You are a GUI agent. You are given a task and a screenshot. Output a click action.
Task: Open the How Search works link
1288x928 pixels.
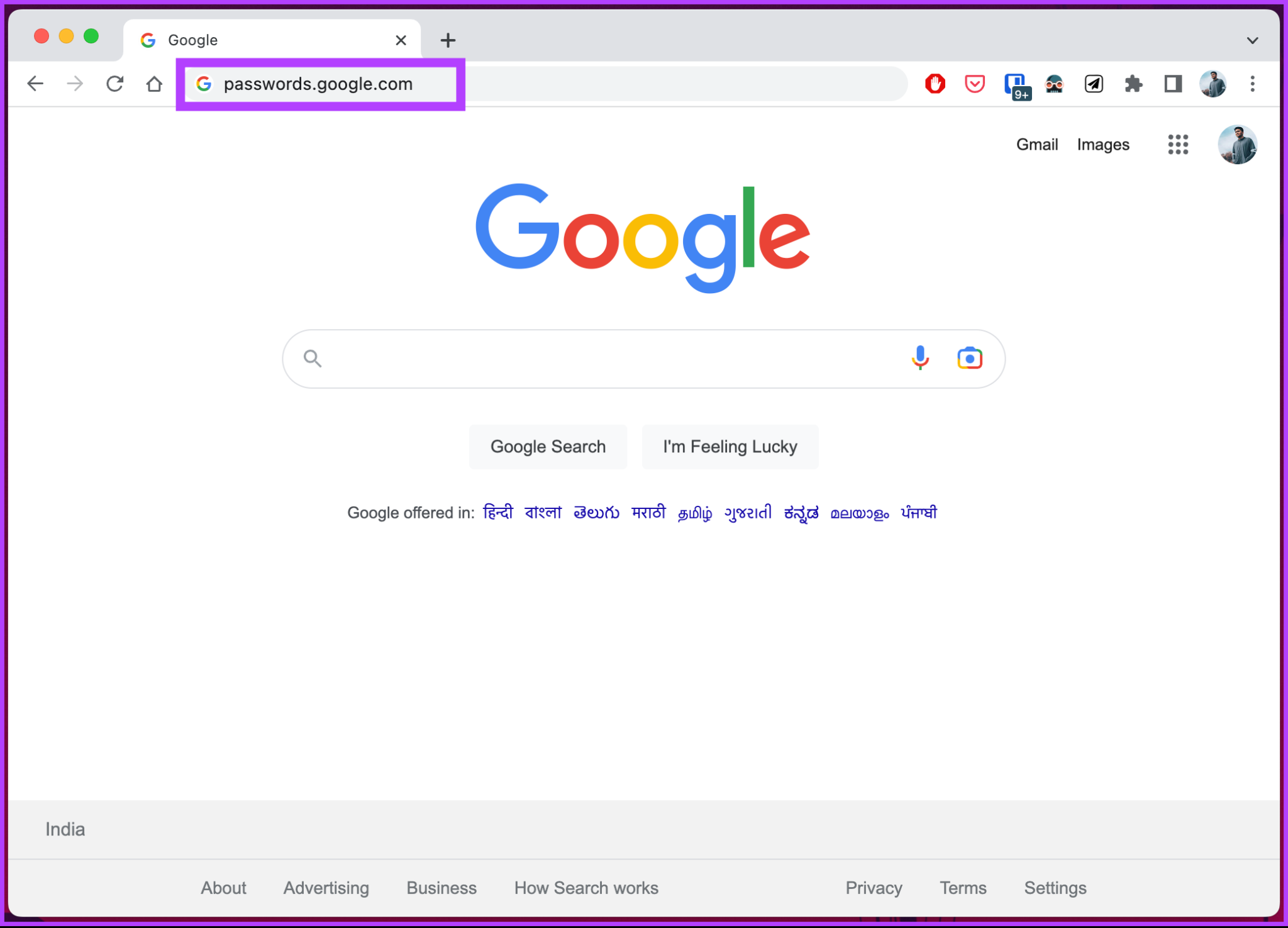point(586,888)
